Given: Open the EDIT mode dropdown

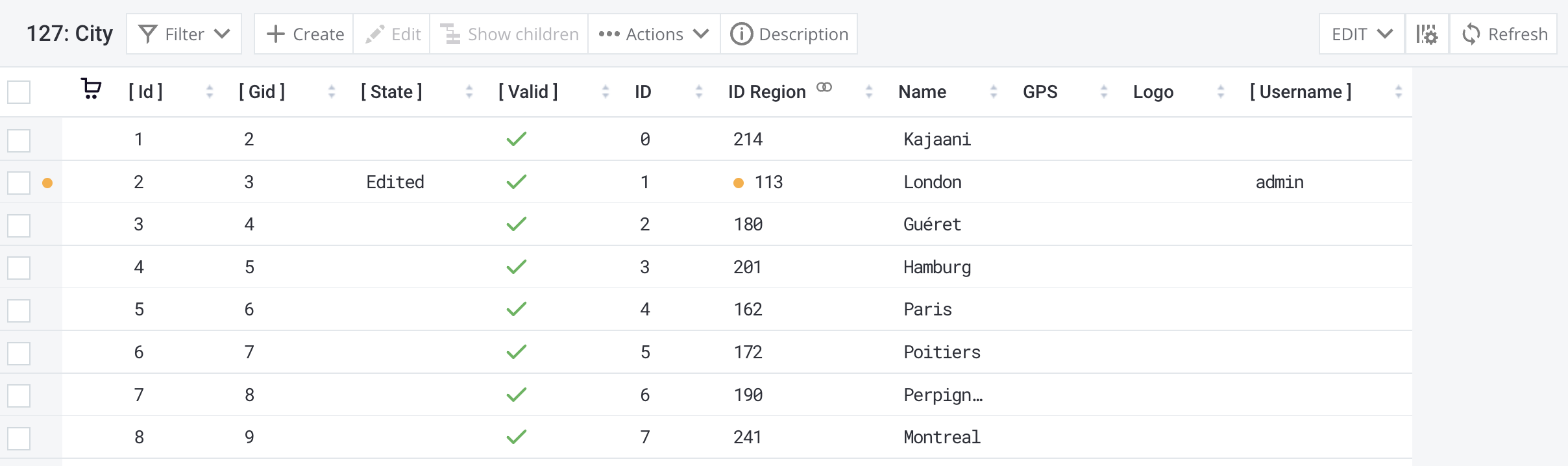Looking at the screenshot, I should coord(1361,34).
